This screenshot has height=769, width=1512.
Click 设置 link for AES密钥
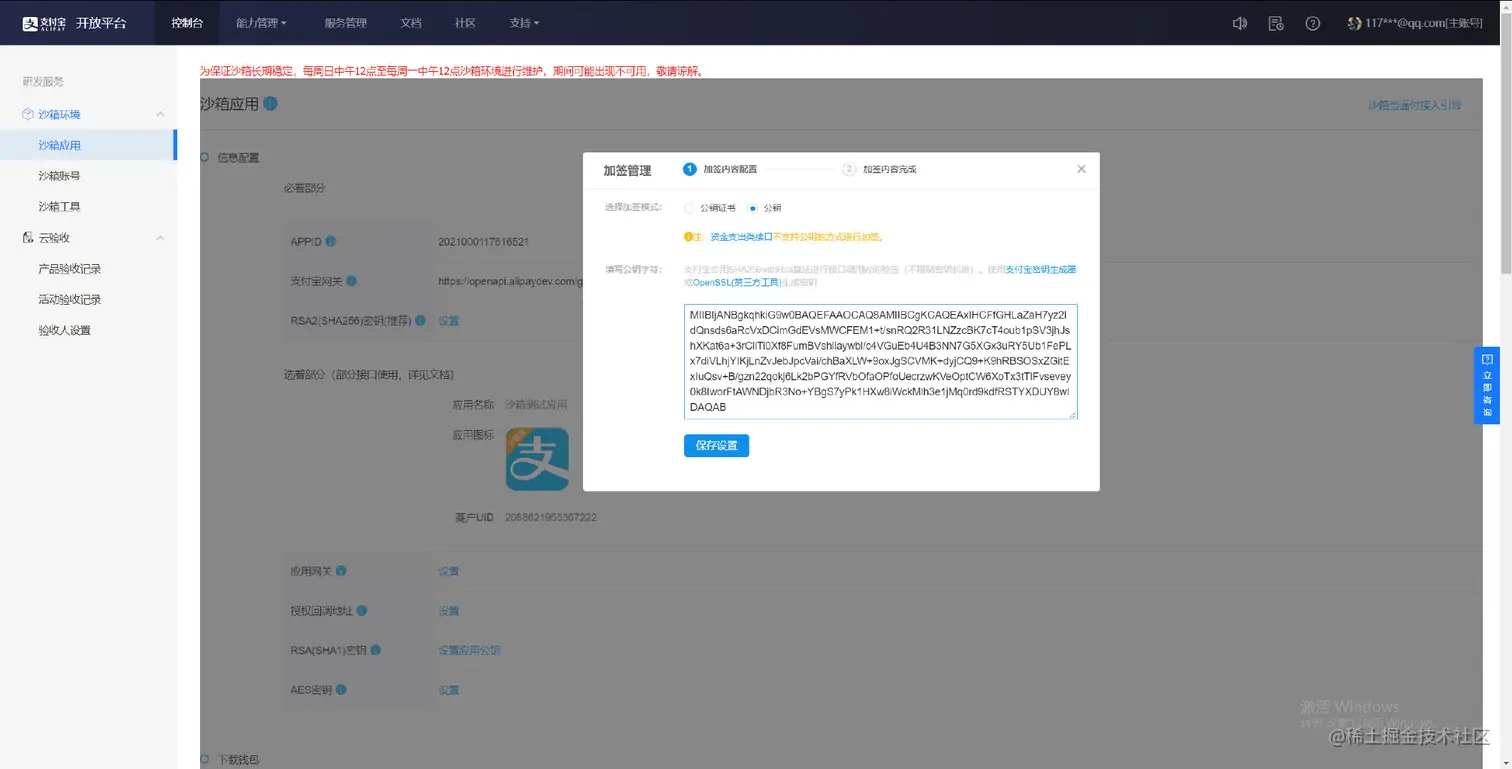coord(449,690)
